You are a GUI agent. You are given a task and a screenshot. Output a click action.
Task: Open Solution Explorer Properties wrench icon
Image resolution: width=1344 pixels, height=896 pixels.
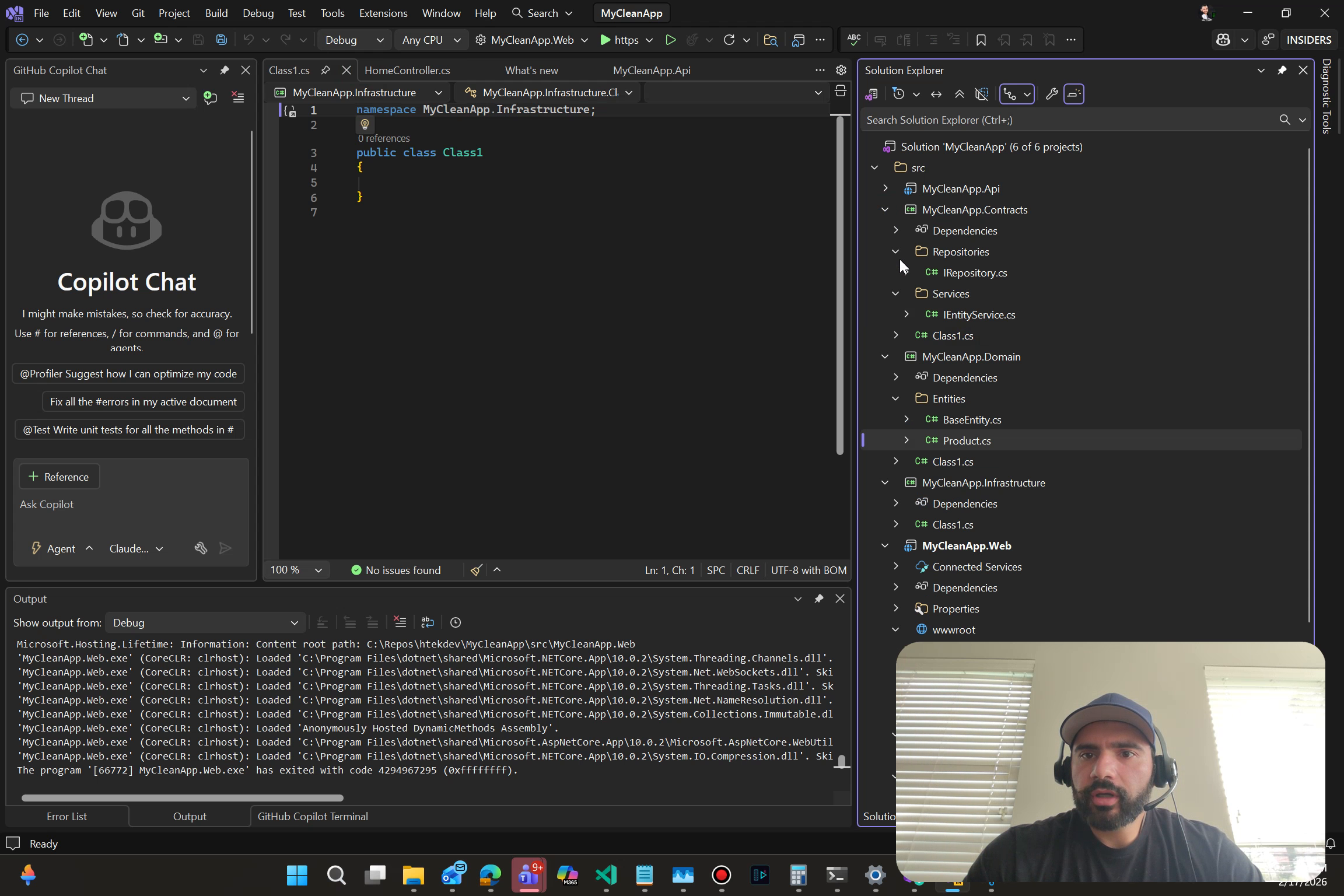(1052, 94)
